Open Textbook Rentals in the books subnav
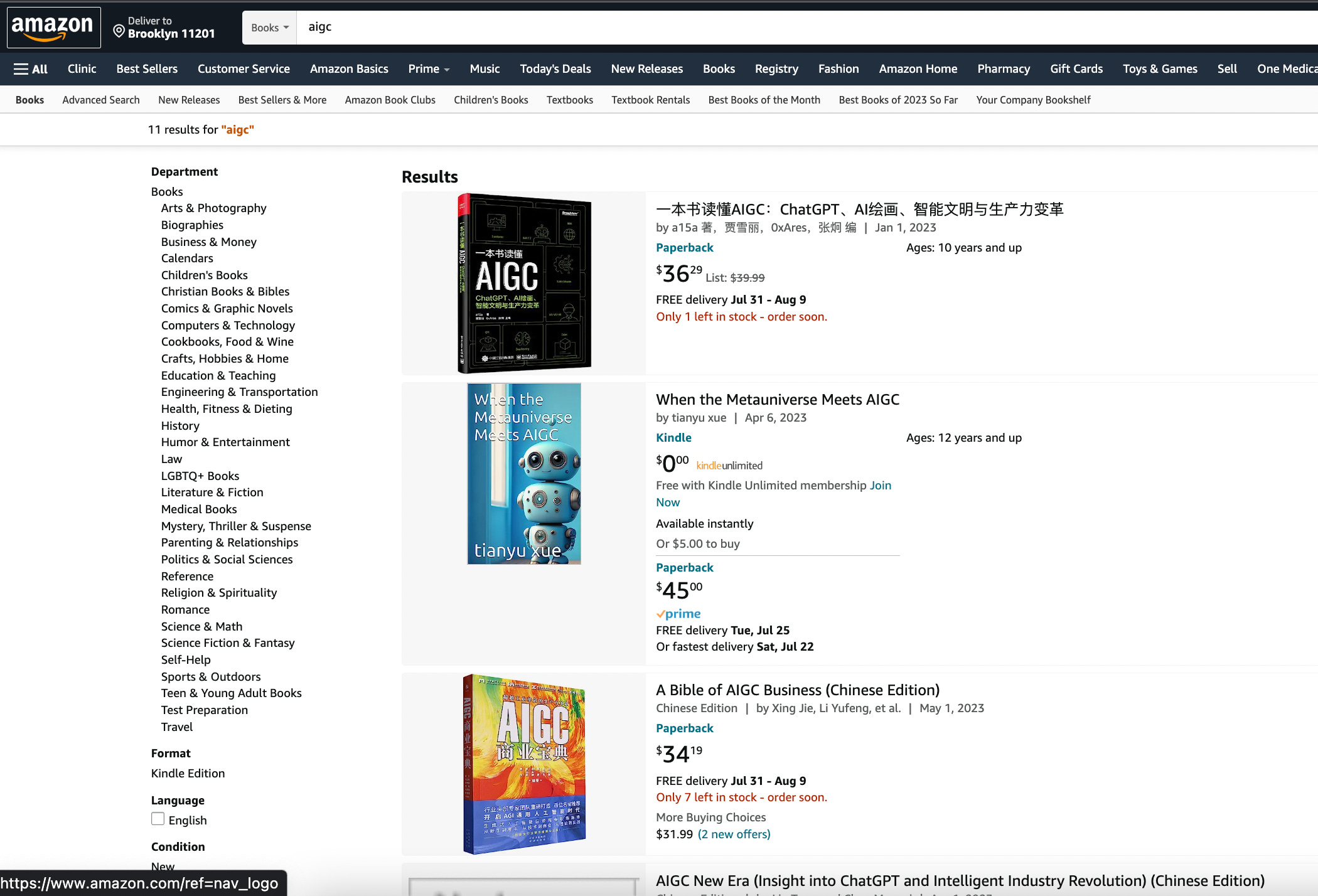Screen dimensions: 1318x896 tap(651, 100)
